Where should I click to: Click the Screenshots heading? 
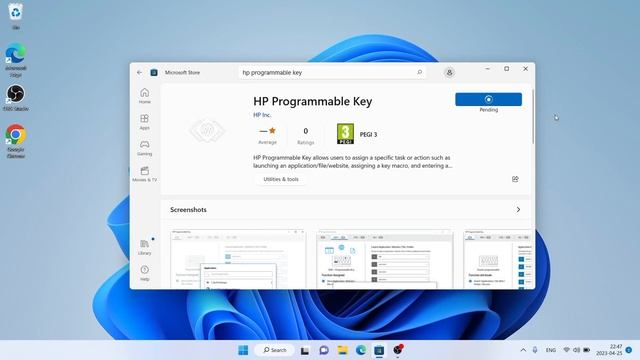coord(188,209)
